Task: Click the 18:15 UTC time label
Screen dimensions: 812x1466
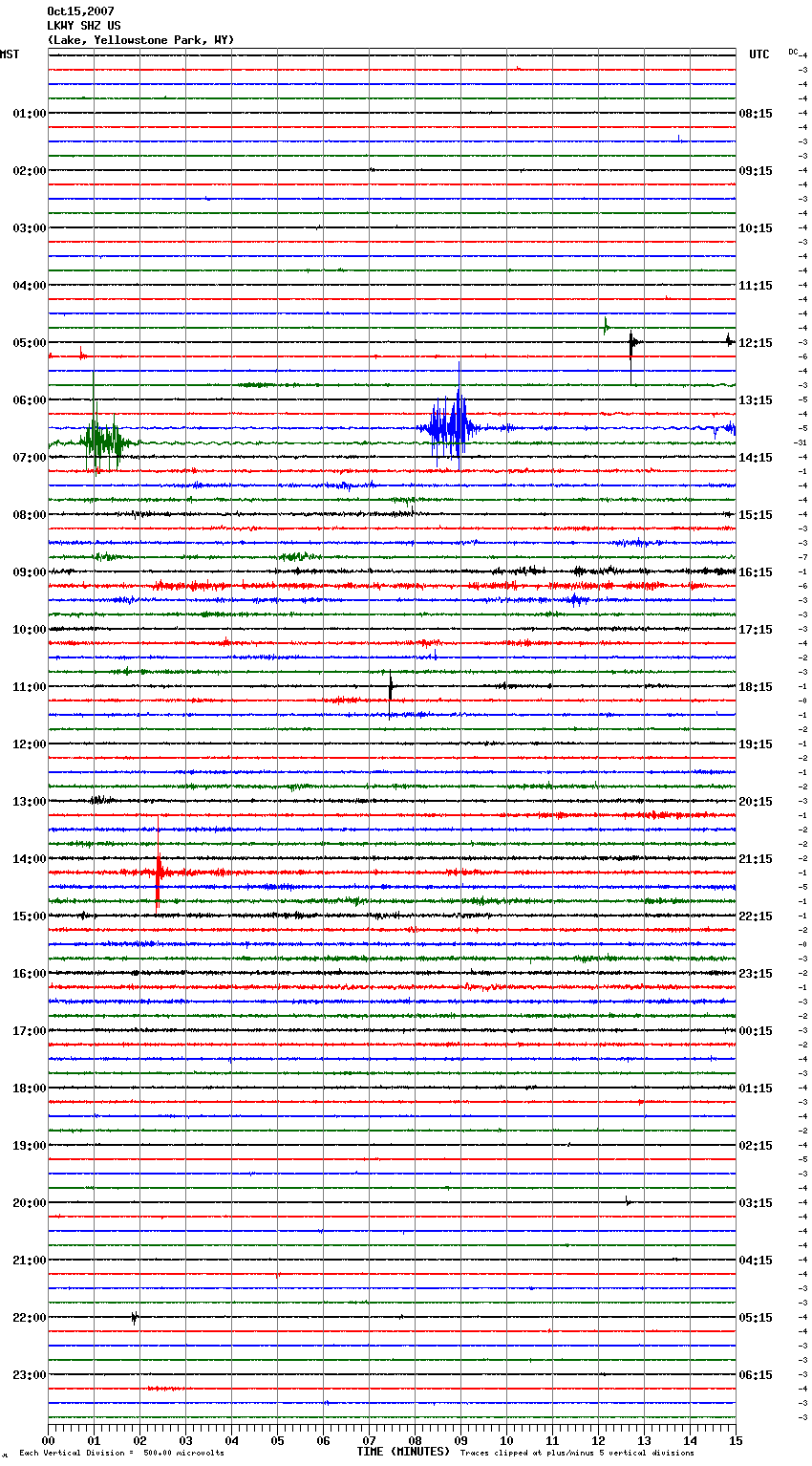Action: coord(756,687)
